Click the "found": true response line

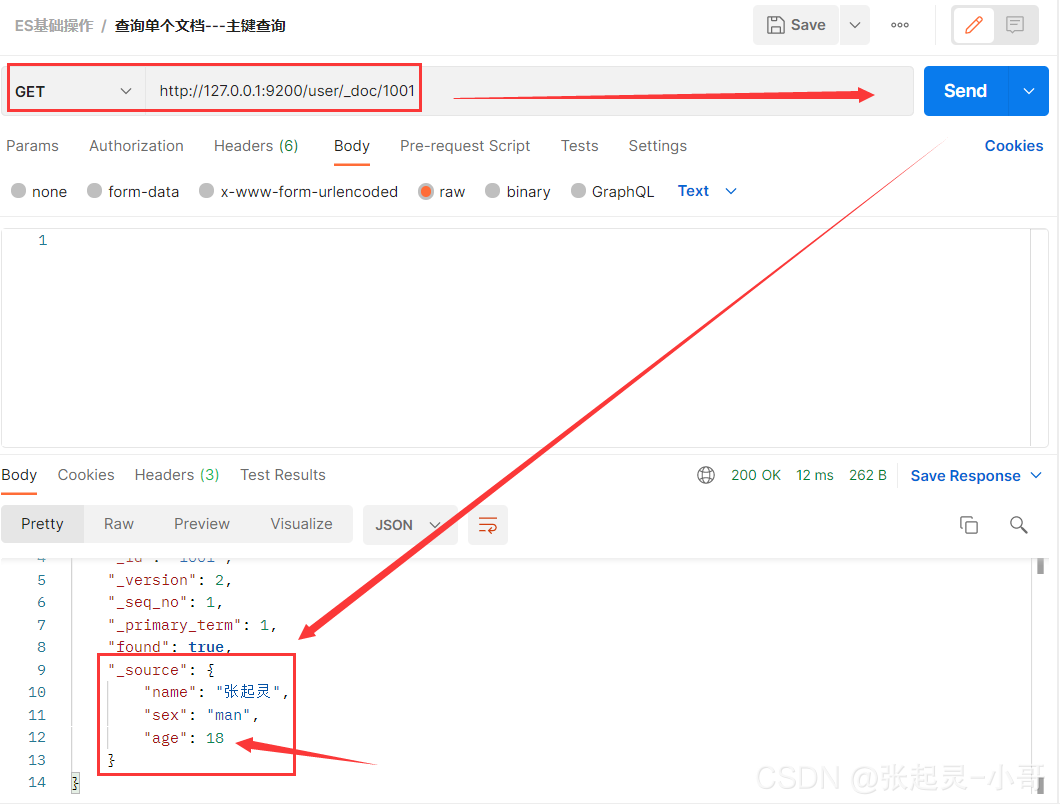pyautogui.click(x=170, y=647)
